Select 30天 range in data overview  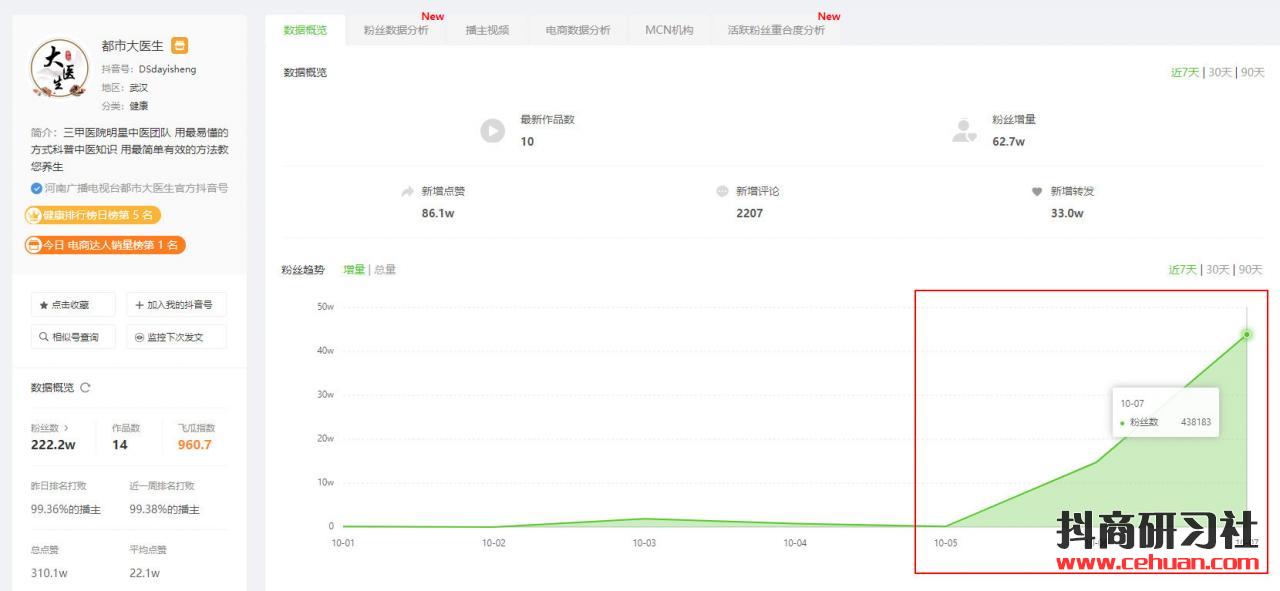[1218, 73]
